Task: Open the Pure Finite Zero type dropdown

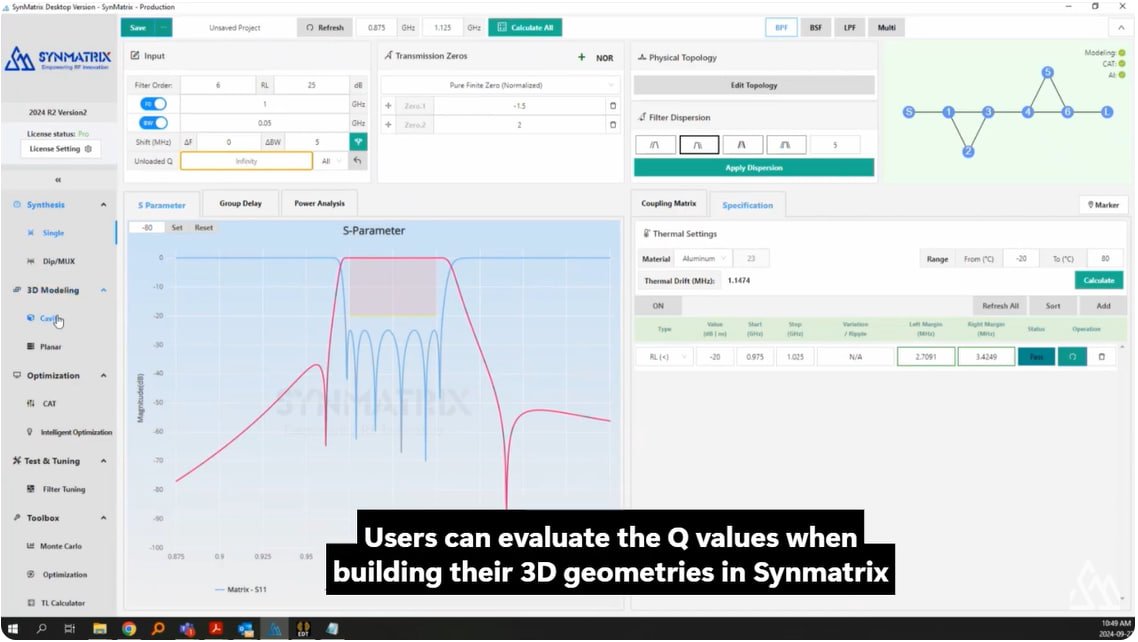Action: [x=500, y=86]
